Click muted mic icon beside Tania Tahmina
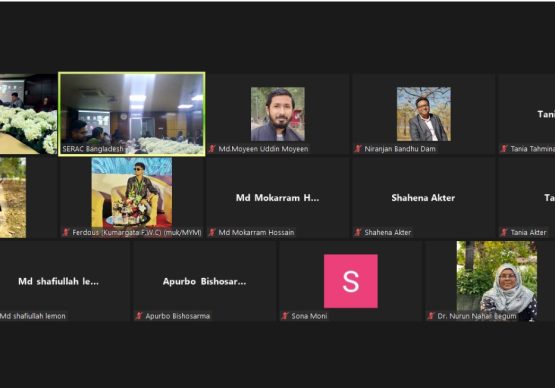Screen dimensions: 555x388 click(x=504, y=149)
